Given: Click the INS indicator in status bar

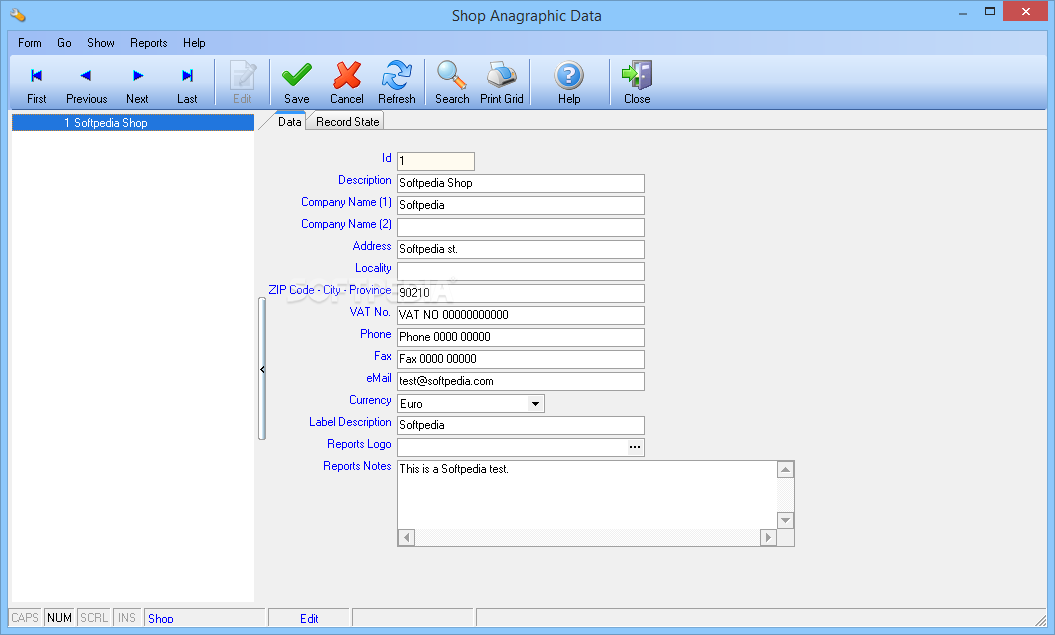Looking at the screenshot, I should point(126,618).
